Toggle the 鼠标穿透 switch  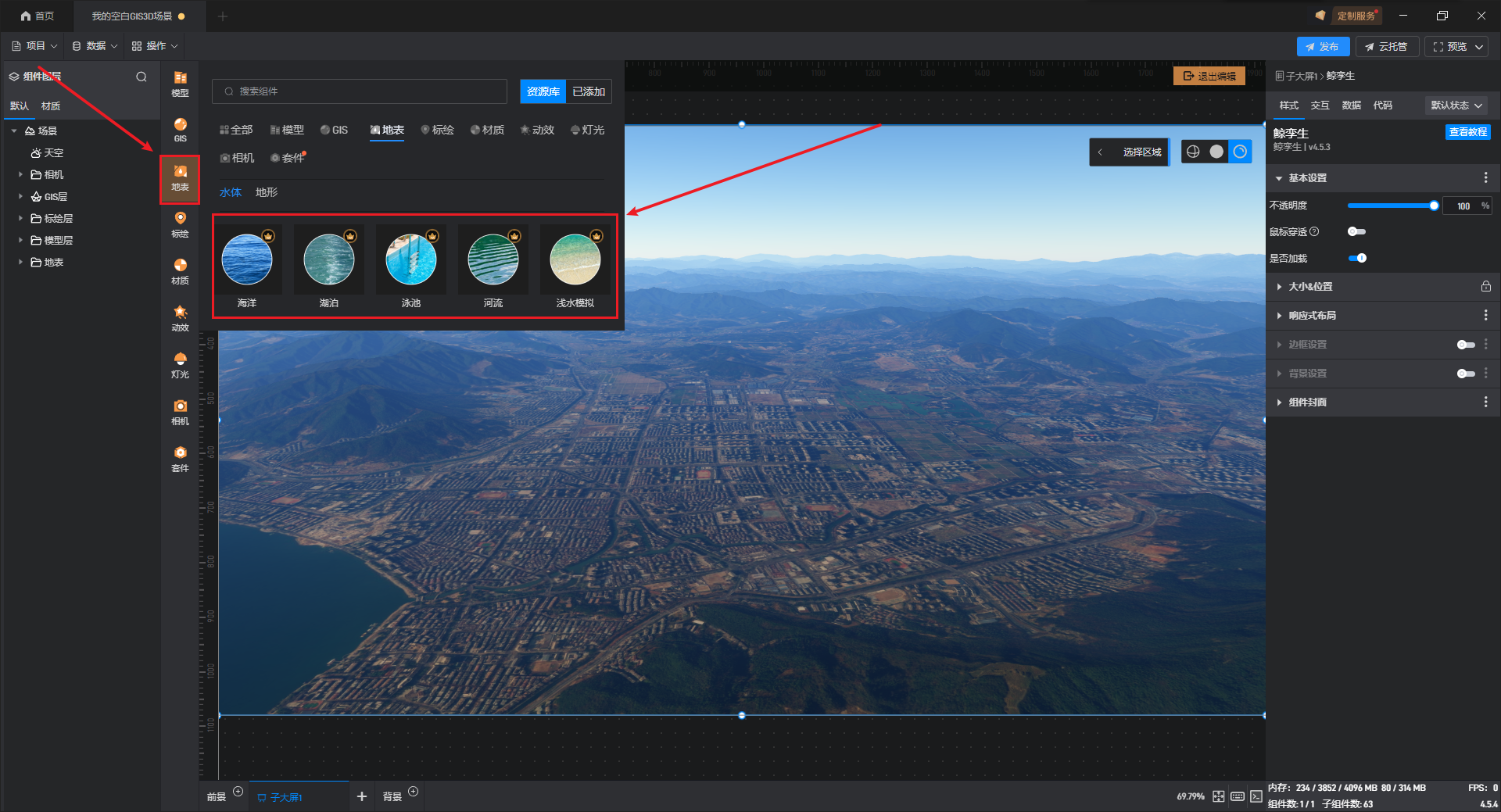click(x=1356, y=231)
